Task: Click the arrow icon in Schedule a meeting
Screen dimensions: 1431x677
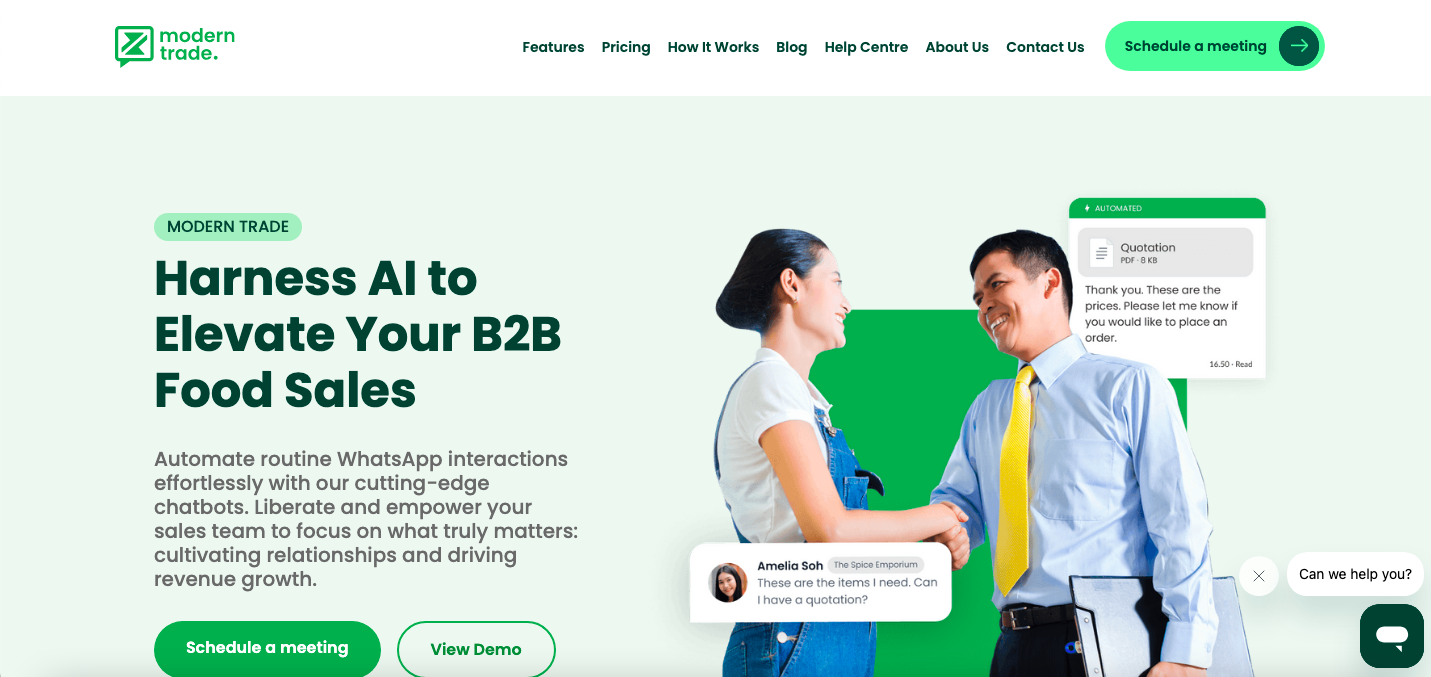Action: [x=1299, y=46]
